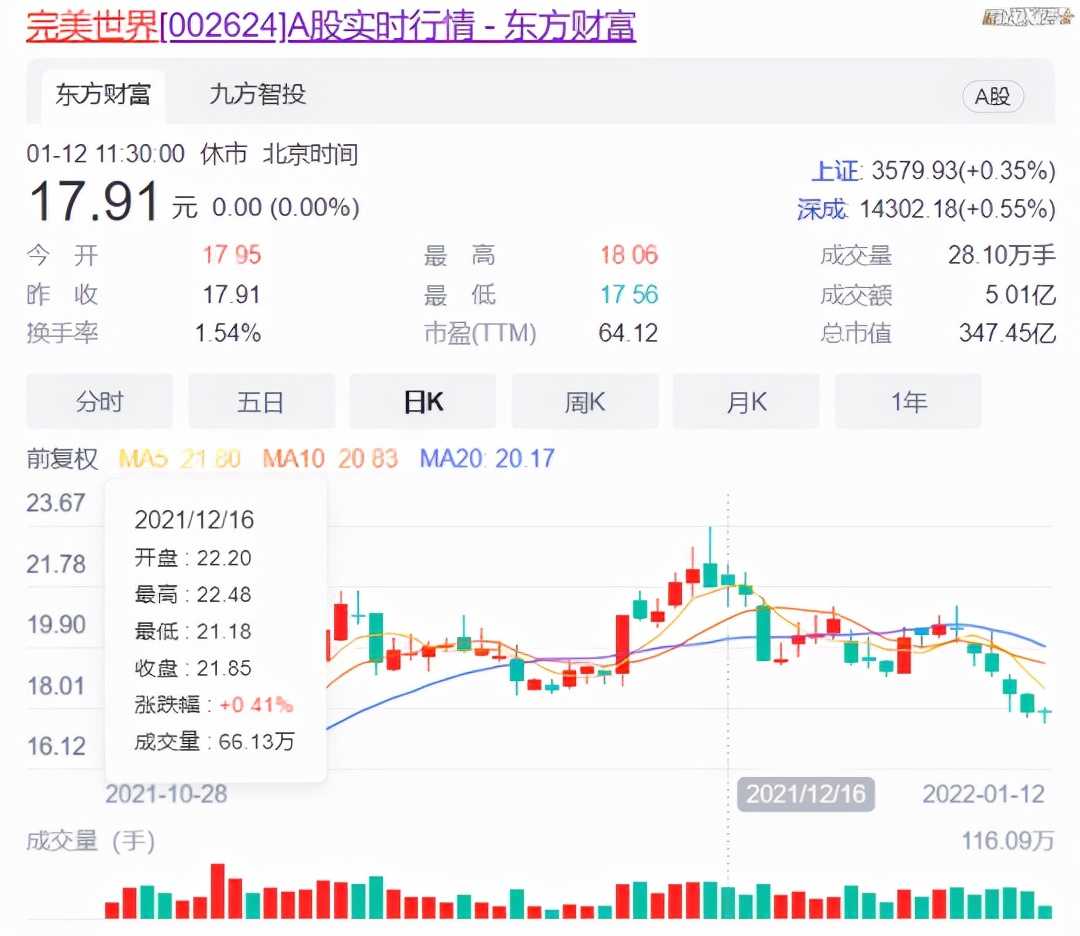Select the 五日 chart tab

[x=261, y=402]
